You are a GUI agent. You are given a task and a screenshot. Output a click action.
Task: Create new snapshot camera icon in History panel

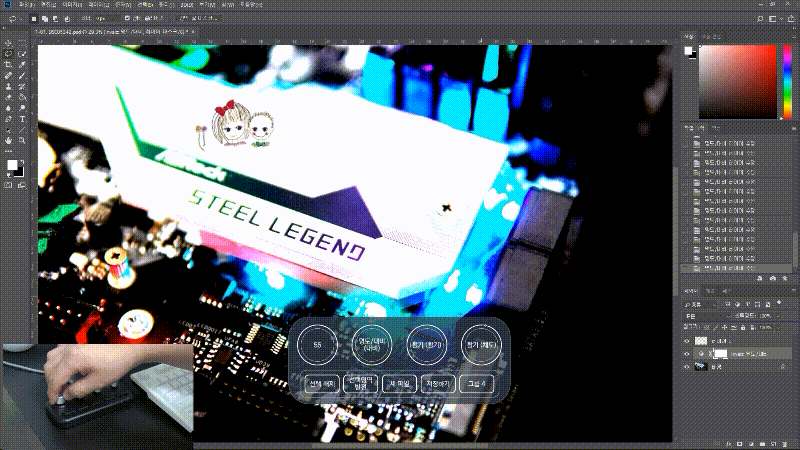click(x=772, y=279)
